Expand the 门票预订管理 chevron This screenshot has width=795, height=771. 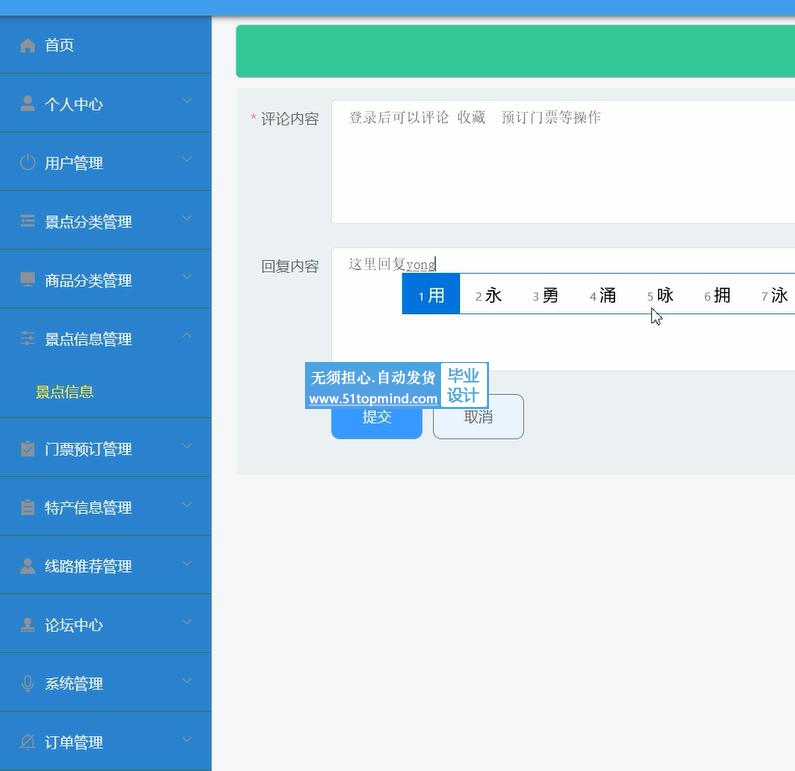[x=187, y=446]
